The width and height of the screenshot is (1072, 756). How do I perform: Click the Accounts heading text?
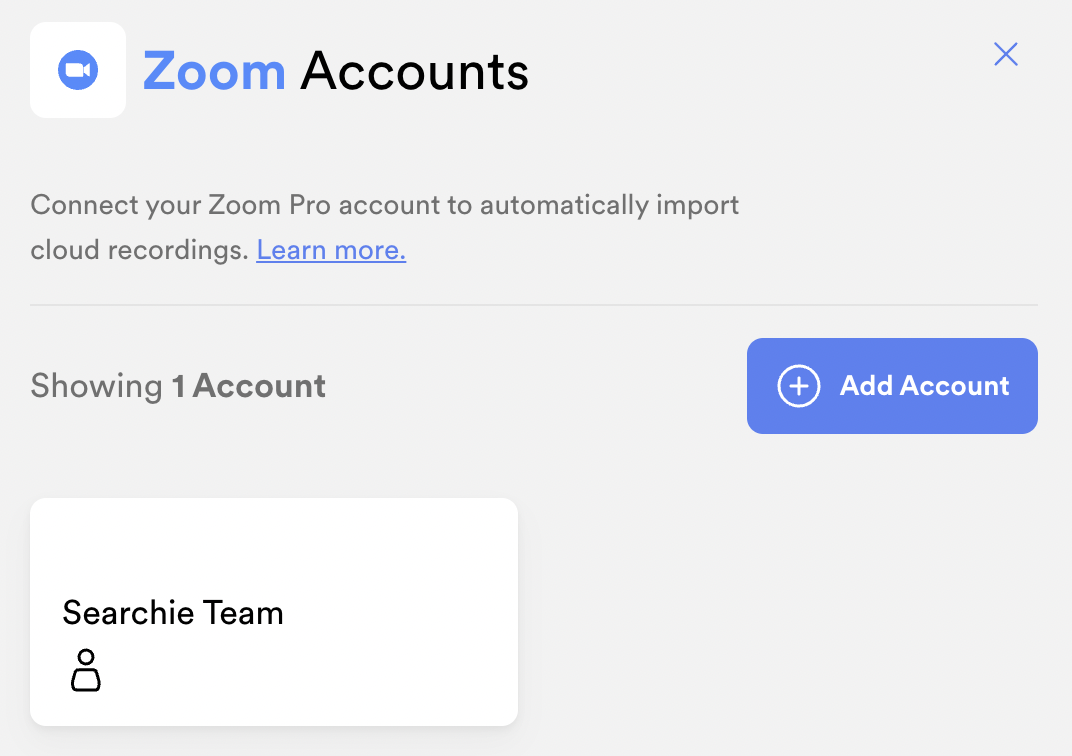(x=414, y=71)
